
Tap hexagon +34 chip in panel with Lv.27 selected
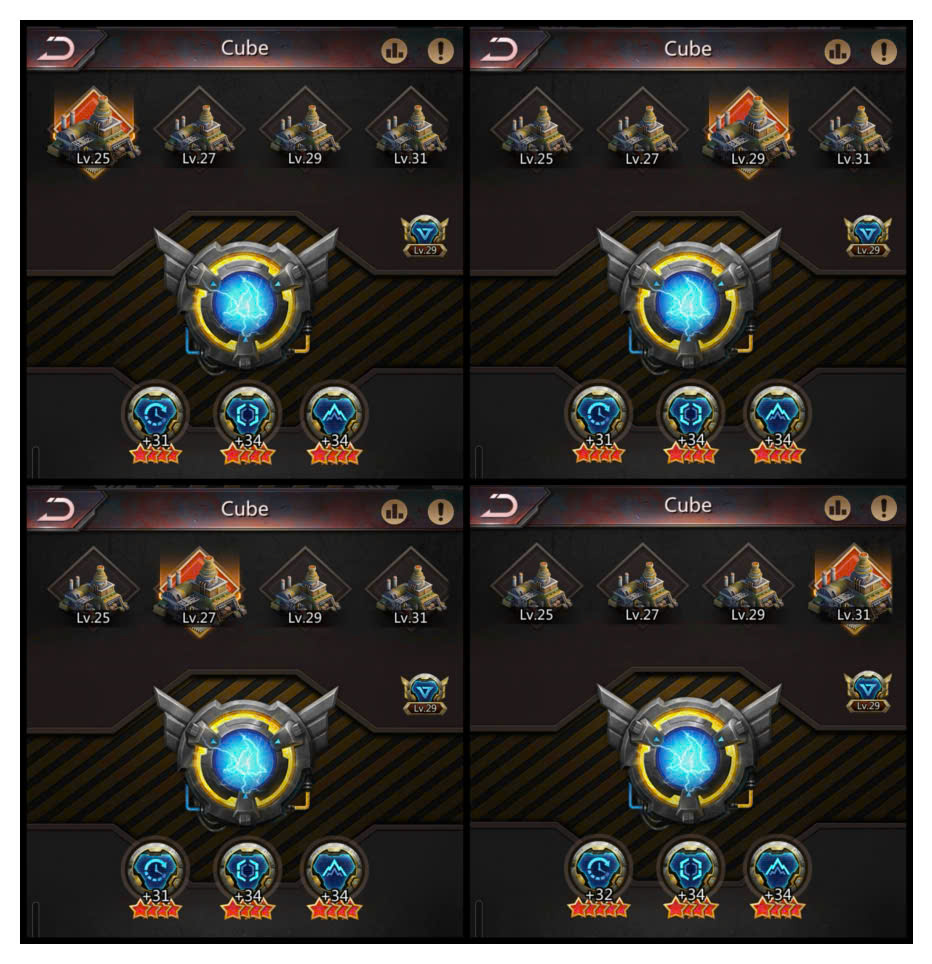tap(247, 876)
